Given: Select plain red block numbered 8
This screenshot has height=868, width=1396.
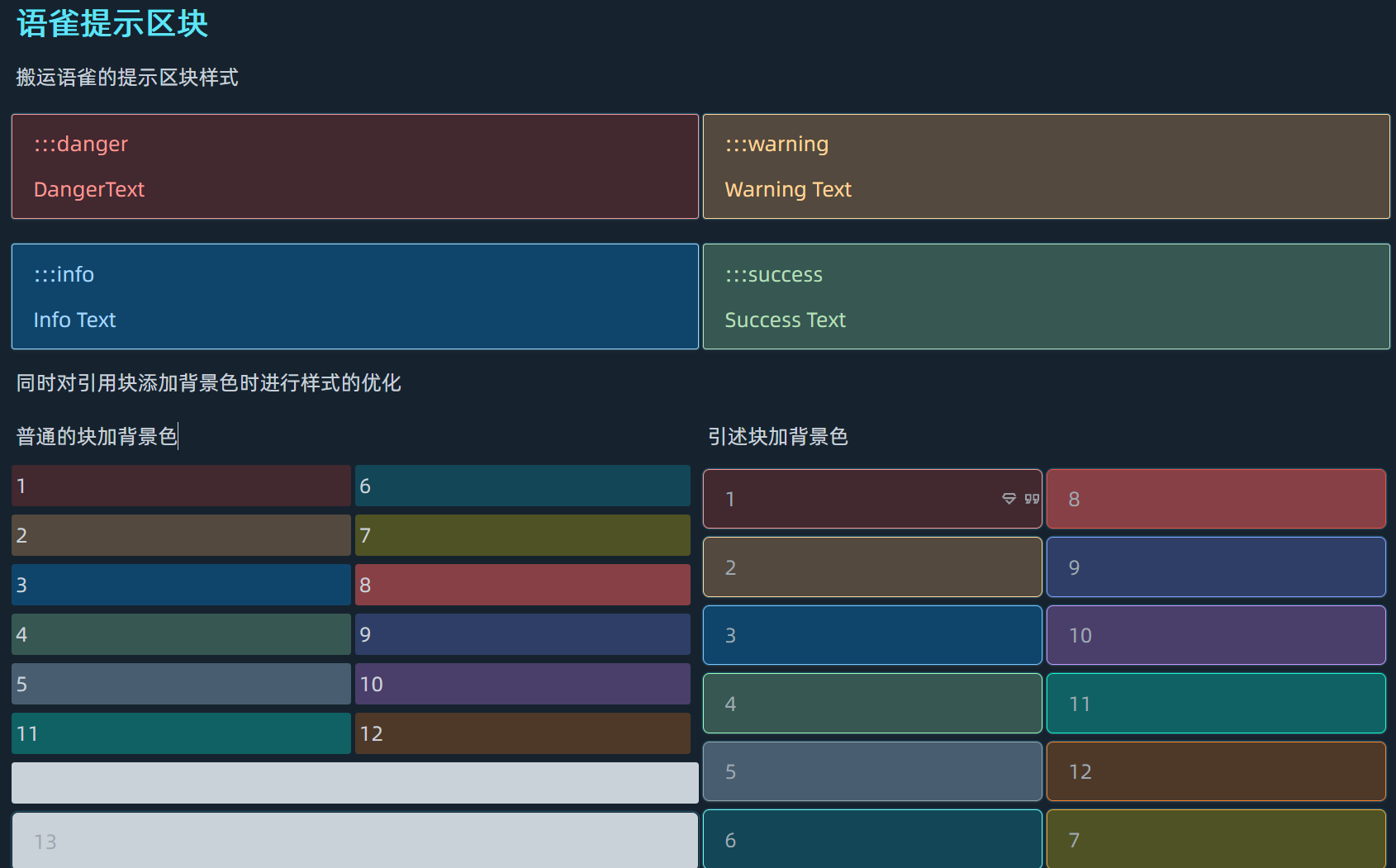Looking at the screenshot, I should [522, 585].
